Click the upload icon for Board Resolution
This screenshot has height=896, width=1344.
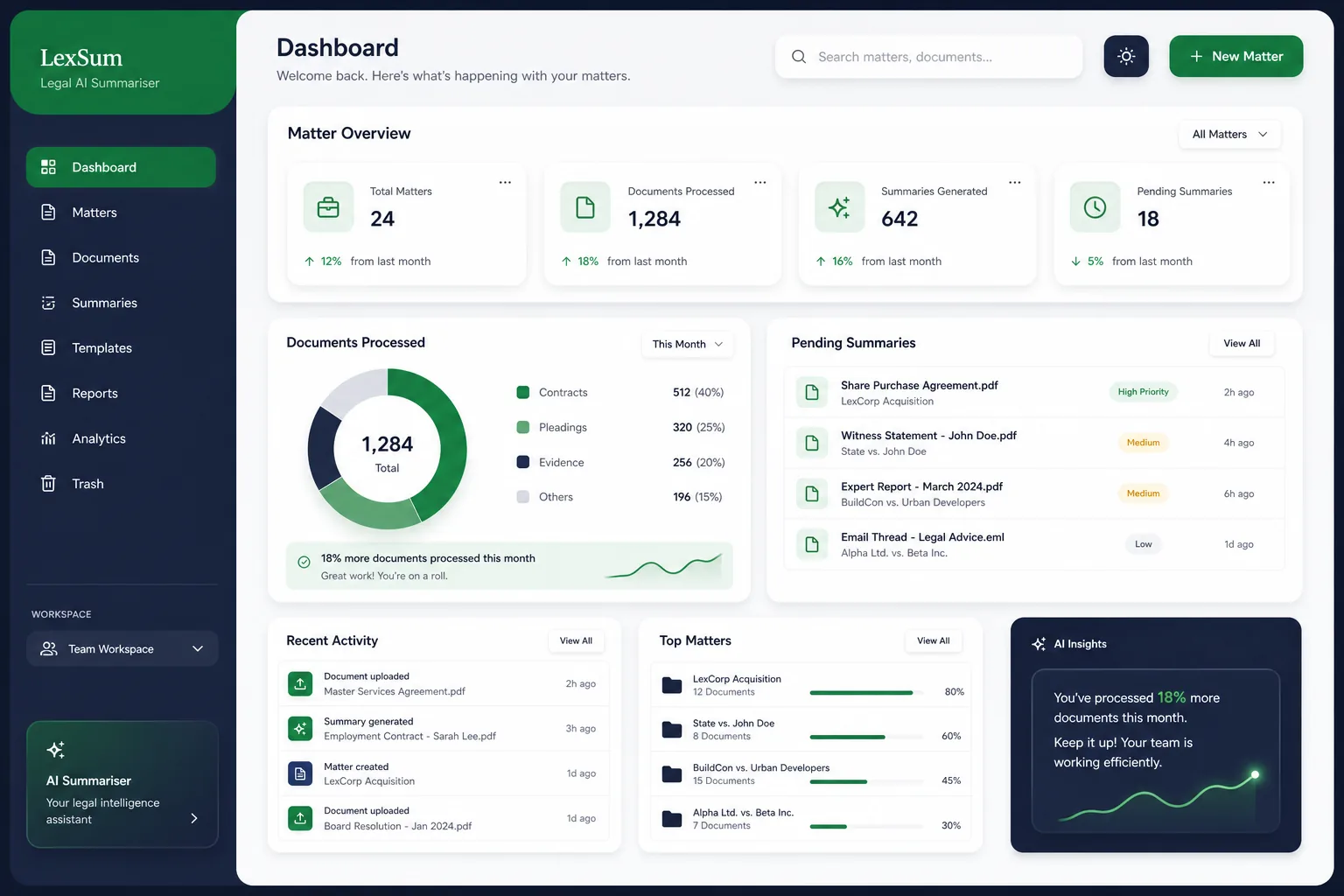pos(300,818)
